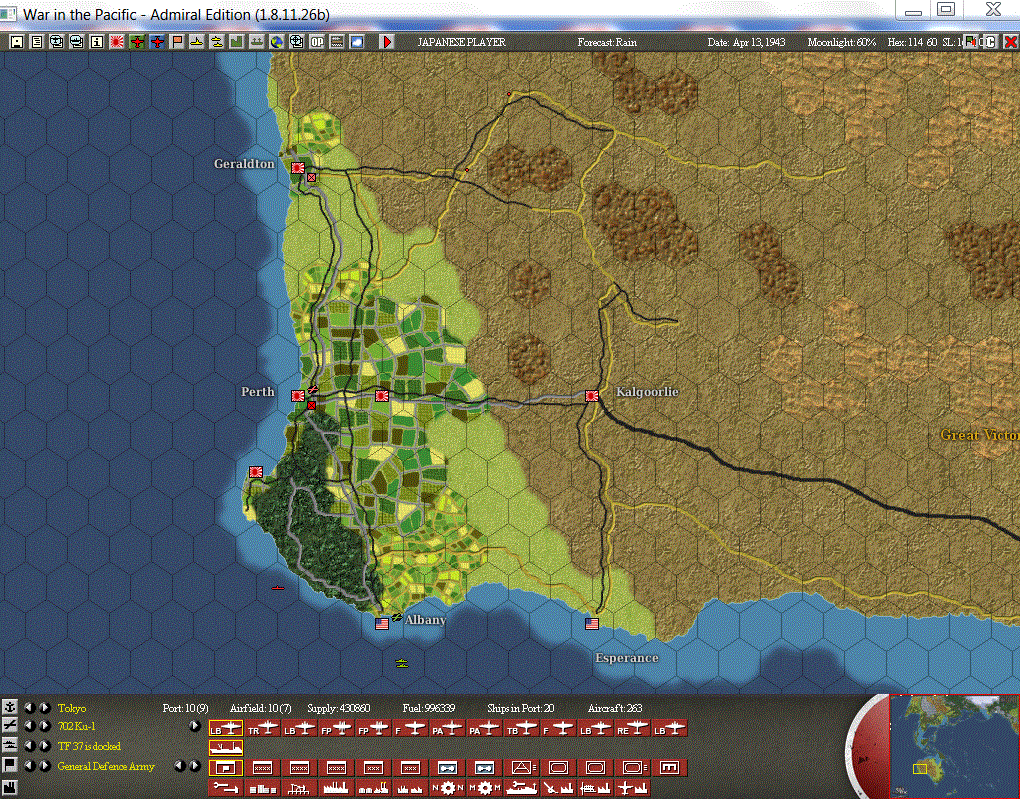This screenshot has width=1020, height=799.
Task: Click the Albany US flag on map
Action: click(382, 623)
